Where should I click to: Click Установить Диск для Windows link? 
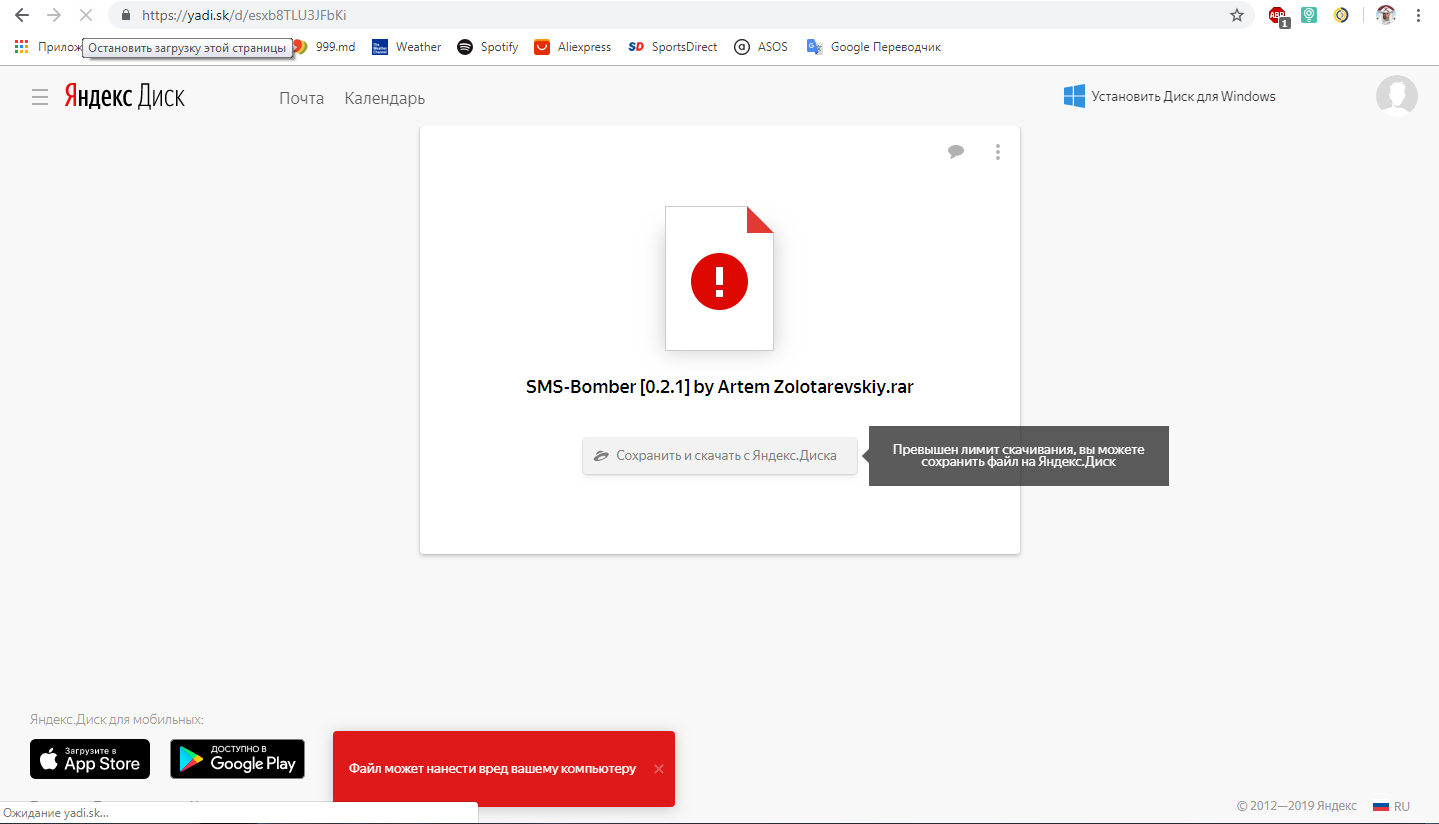coord(1184,97)
